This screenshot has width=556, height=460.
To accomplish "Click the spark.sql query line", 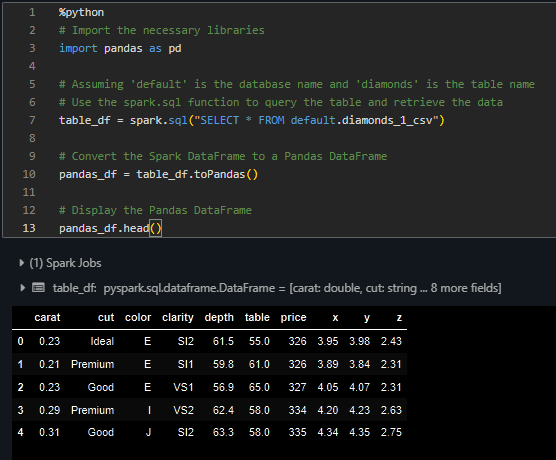I will 252,120.
